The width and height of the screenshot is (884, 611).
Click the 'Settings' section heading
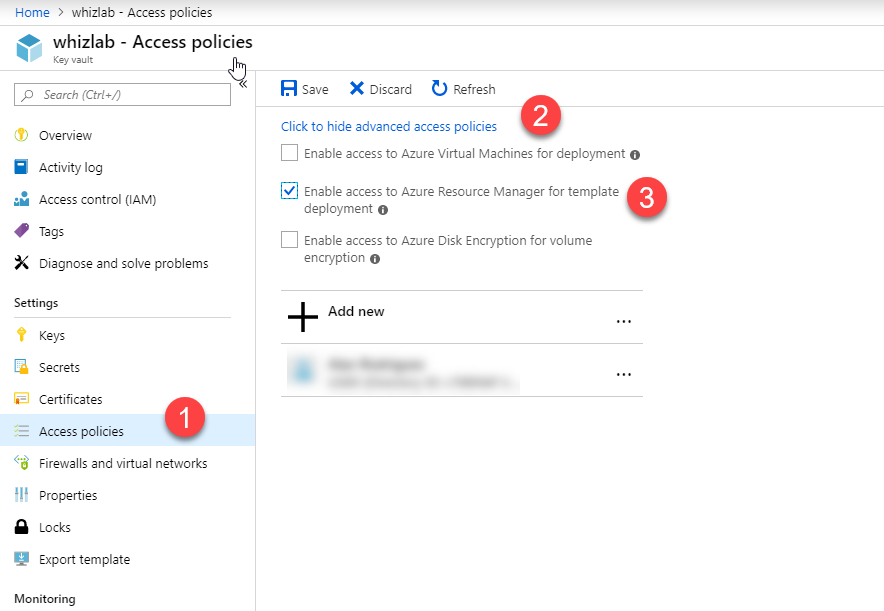(36, 303)
